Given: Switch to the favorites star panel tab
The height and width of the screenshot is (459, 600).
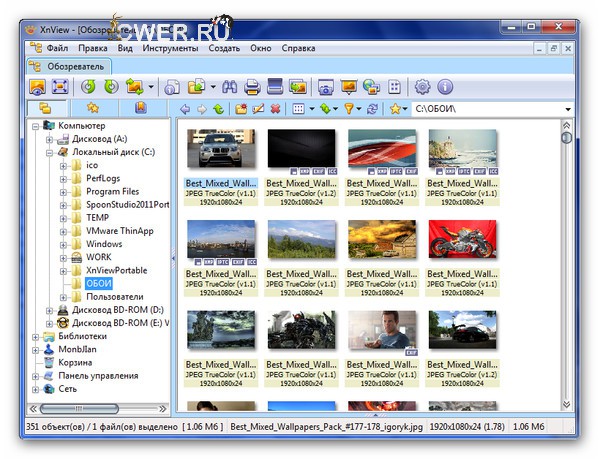Looking at the screenshot, I should click(x=92, y=108).
